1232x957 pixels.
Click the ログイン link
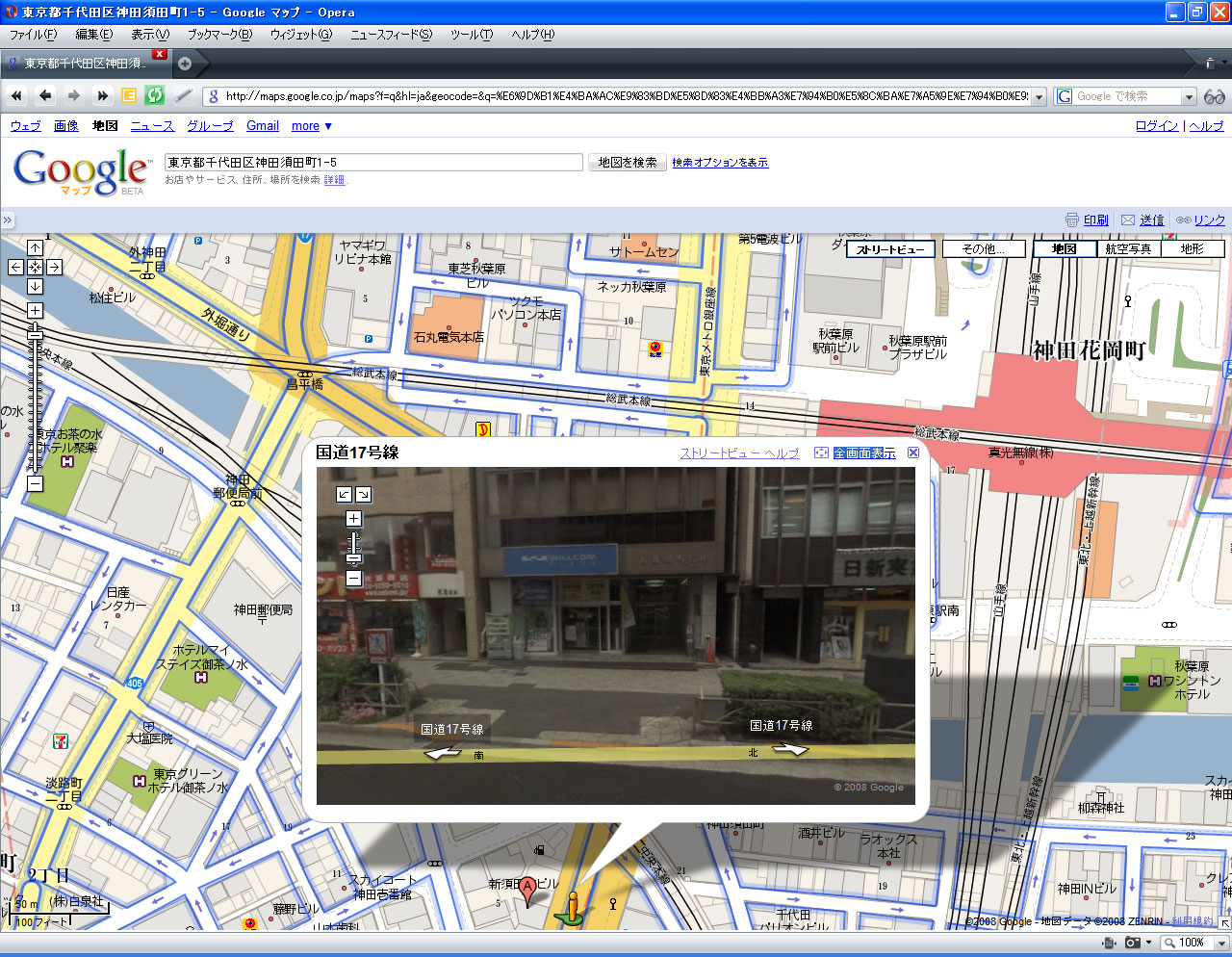pos(1157,126)
